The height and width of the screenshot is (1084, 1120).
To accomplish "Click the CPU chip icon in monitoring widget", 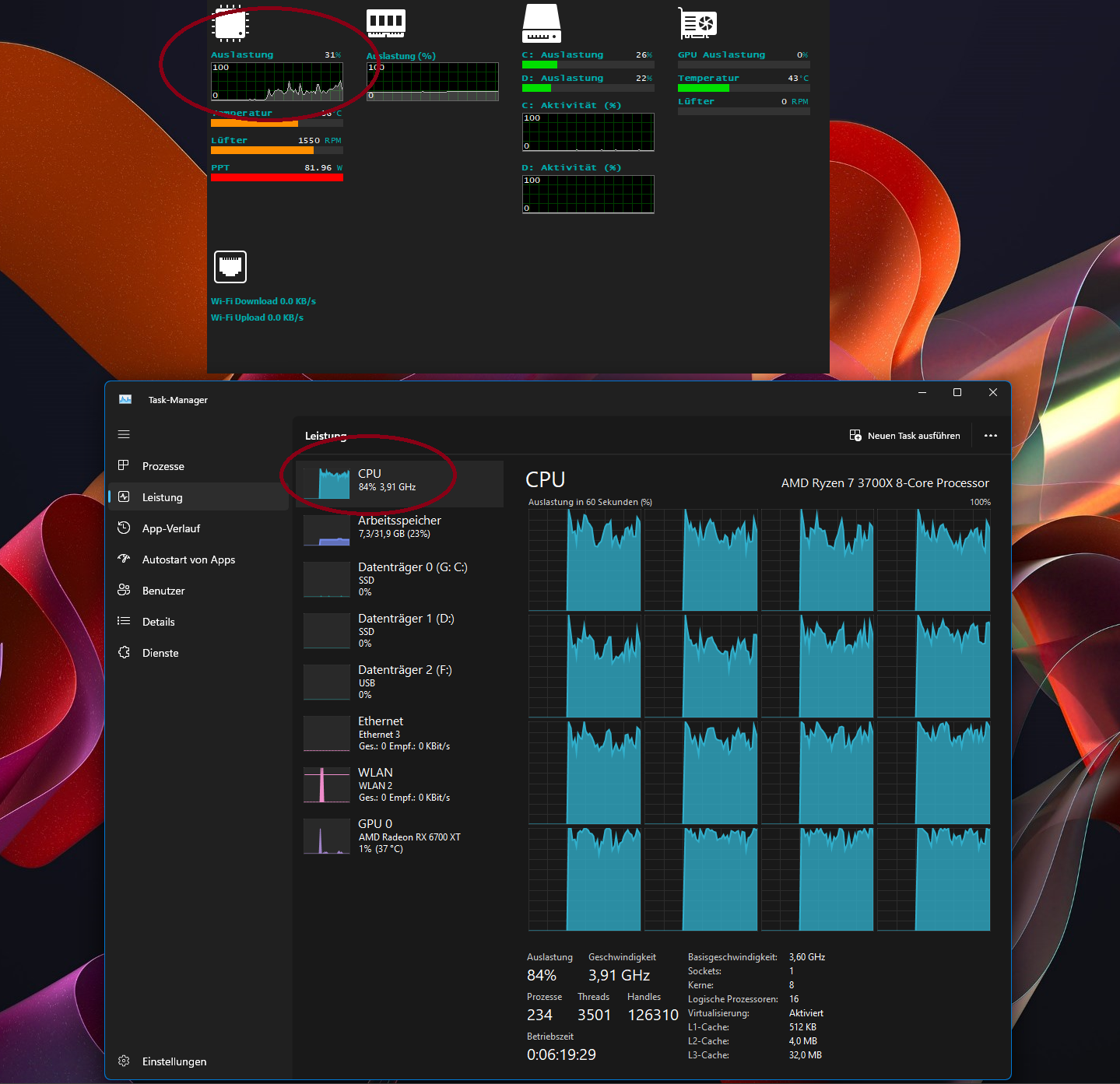I will [x=230, y=24].
